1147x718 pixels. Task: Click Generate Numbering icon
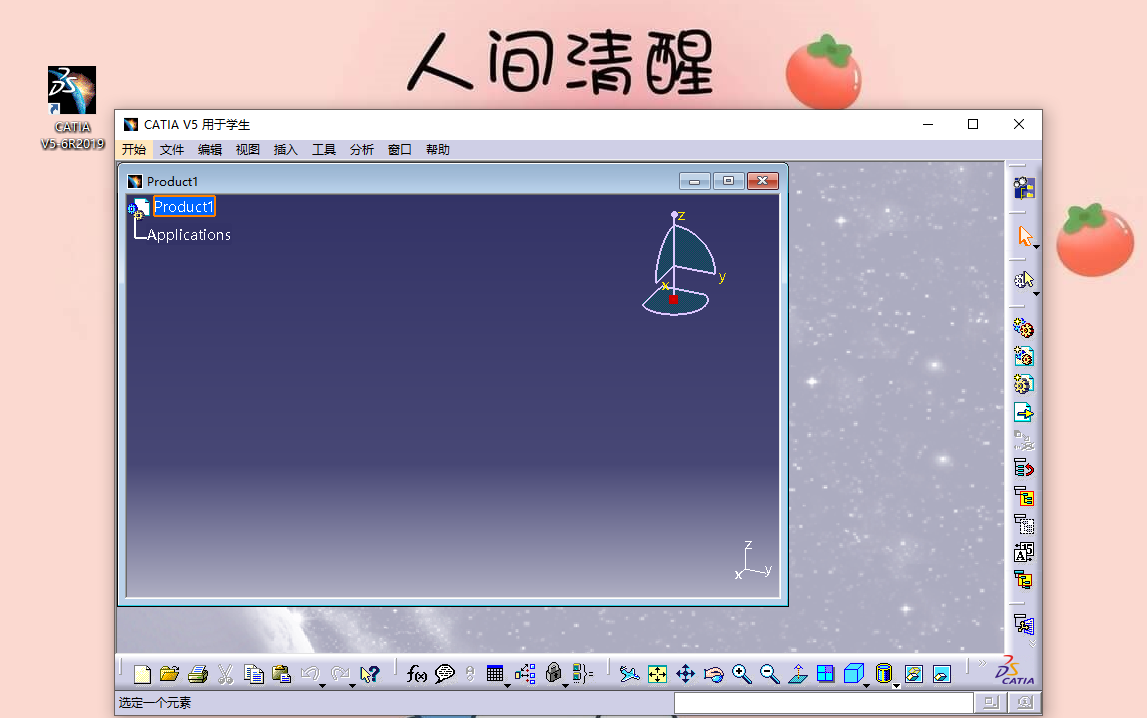1024,552
